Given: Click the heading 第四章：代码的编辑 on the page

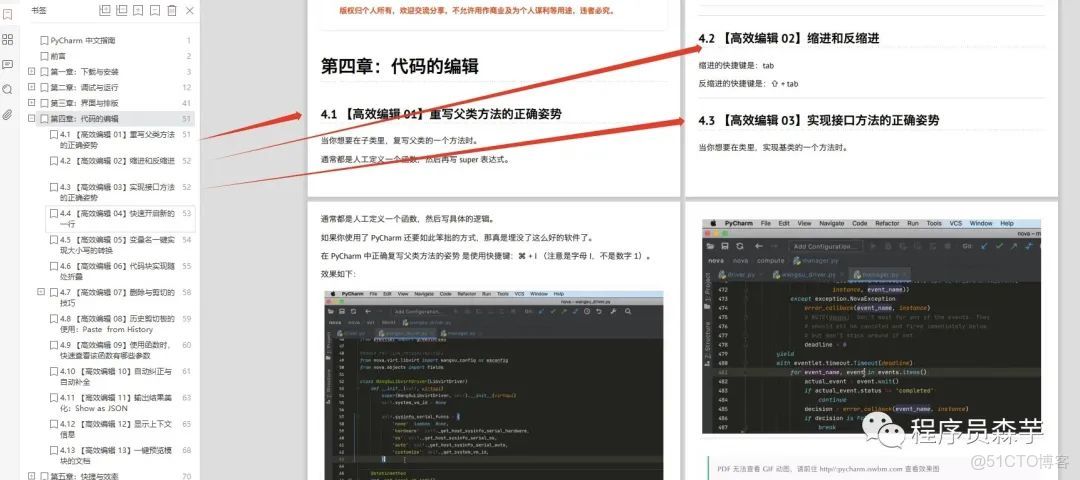Looking at the screenshot, I should tap(399, 66).
